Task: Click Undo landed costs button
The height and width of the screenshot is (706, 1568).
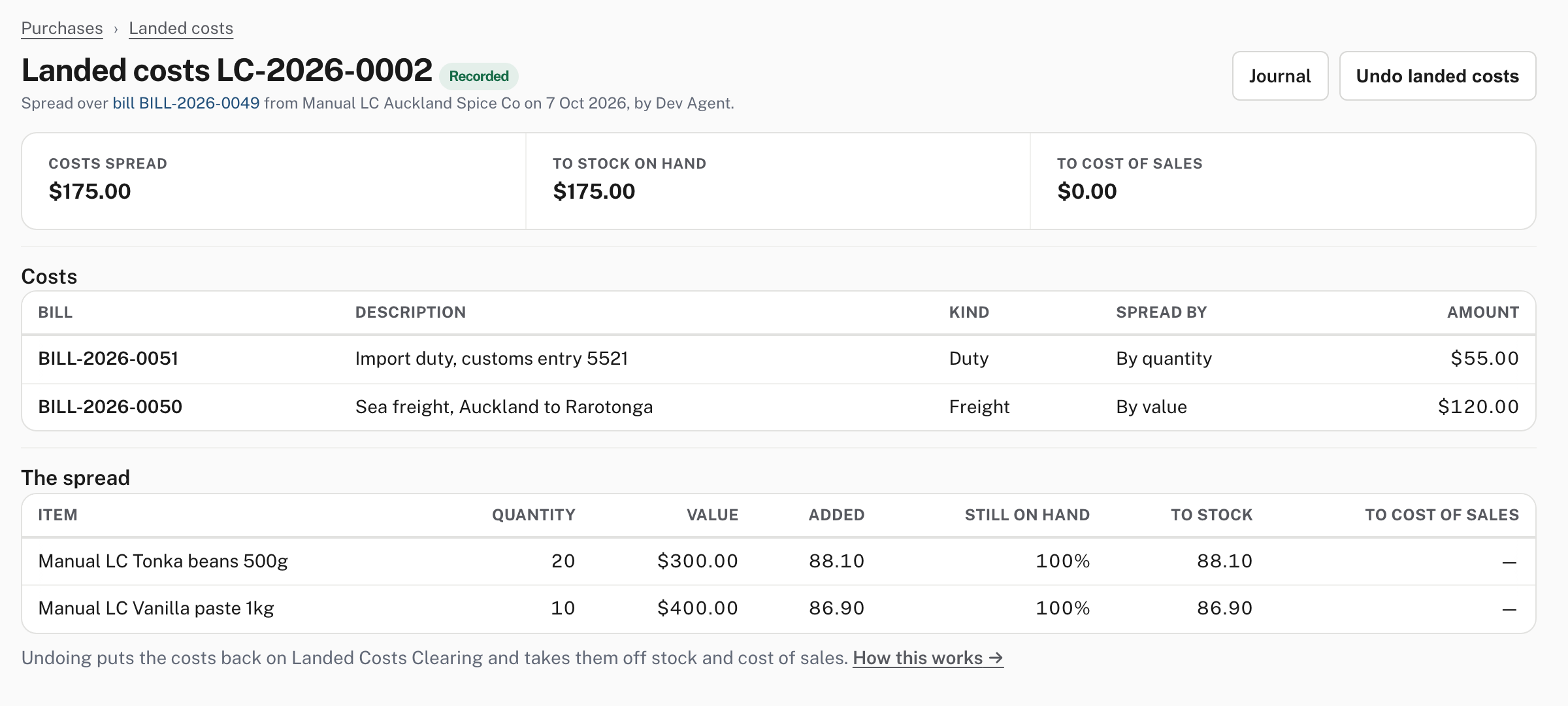Action: pos(1437,76)
